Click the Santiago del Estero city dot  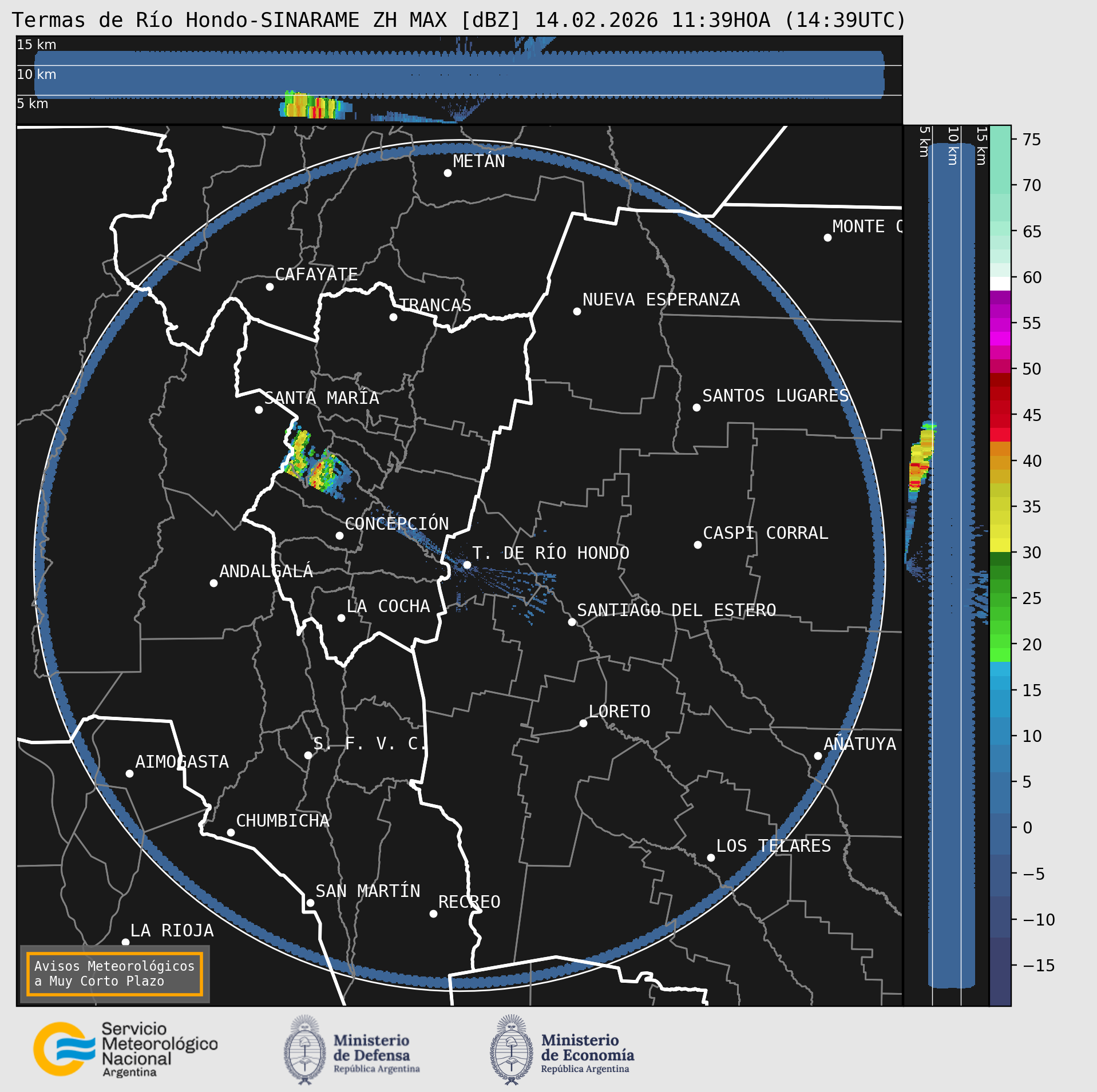(572, 622)
